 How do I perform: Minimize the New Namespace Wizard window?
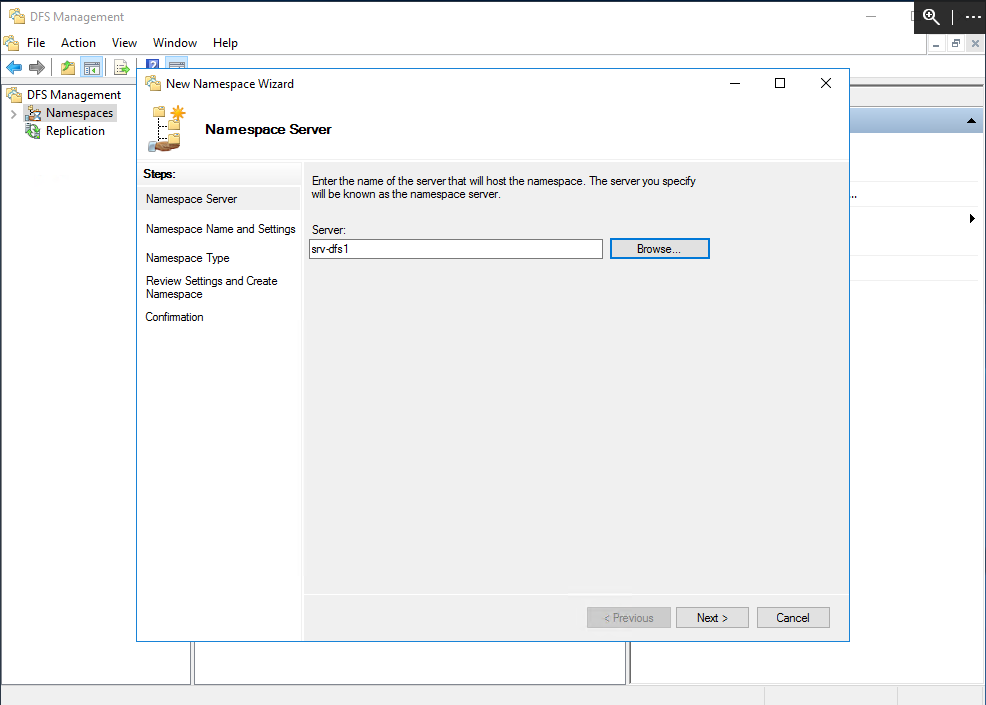[x=734, y=83]
